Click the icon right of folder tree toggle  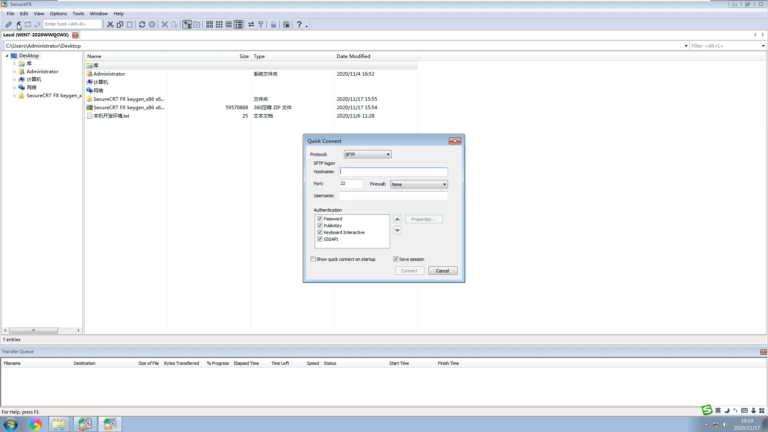[x=197, y=24]
